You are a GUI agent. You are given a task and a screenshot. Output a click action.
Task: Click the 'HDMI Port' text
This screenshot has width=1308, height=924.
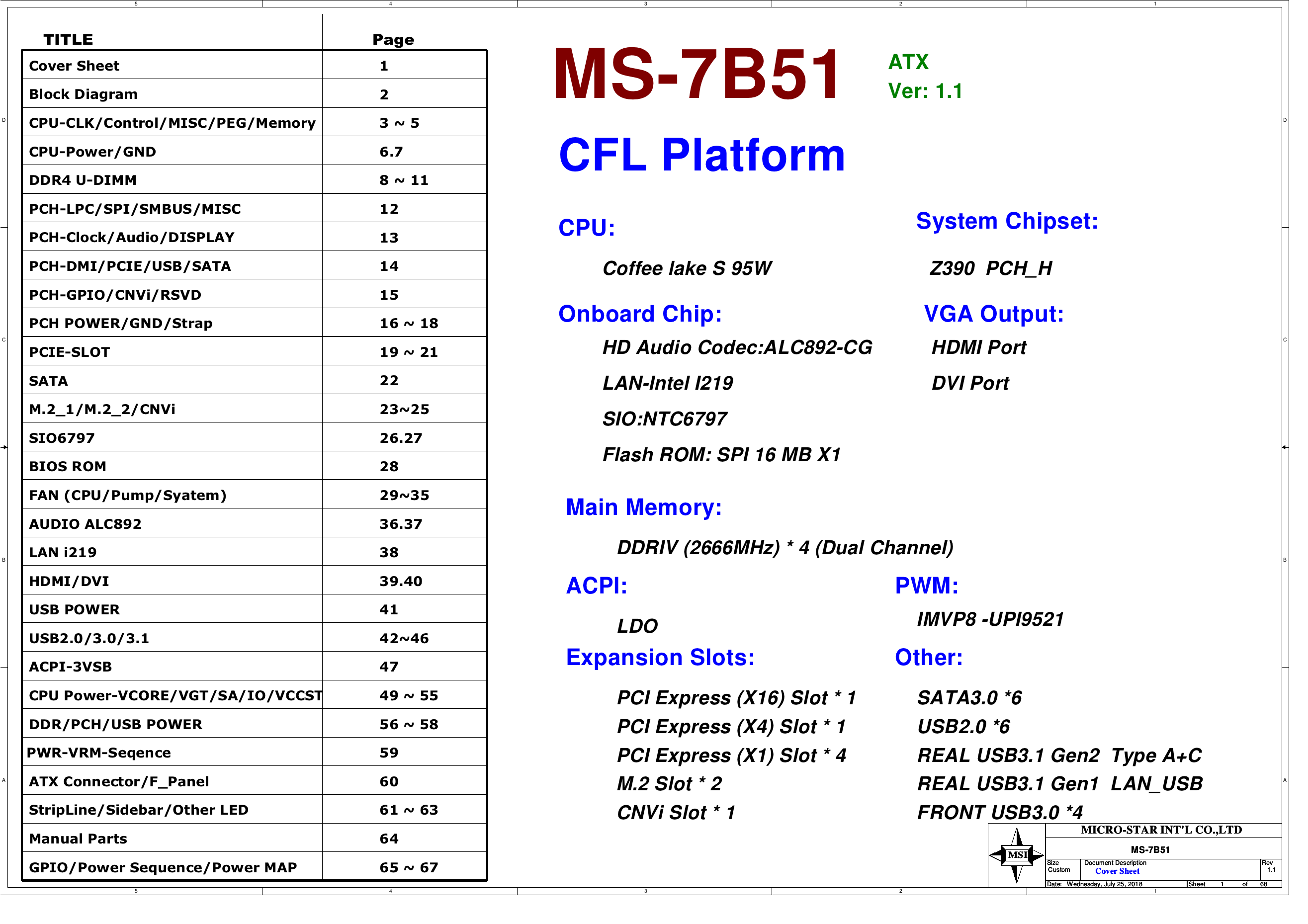(979, 347)
